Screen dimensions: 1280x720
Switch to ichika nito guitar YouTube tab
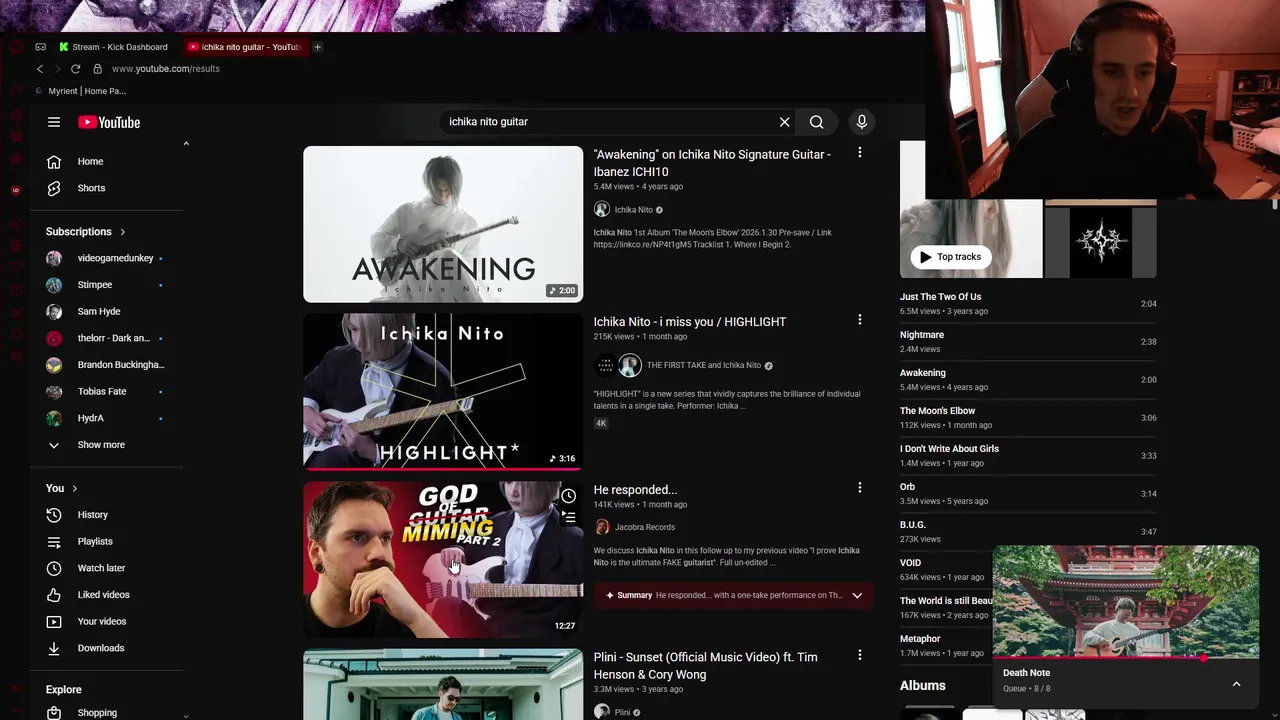[244, 47]
